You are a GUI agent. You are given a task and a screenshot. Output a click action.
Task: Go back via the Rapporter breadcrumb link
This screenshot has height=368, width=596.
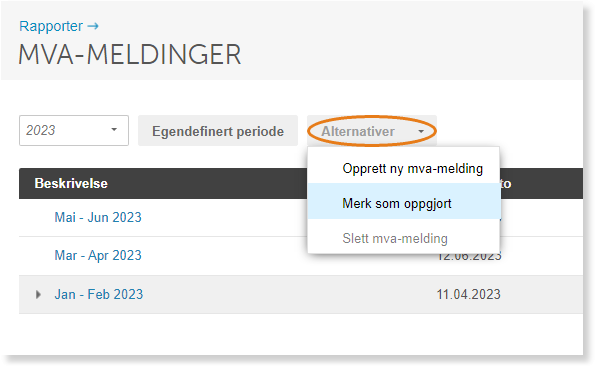pyautogui.click(x=51, y=26)
